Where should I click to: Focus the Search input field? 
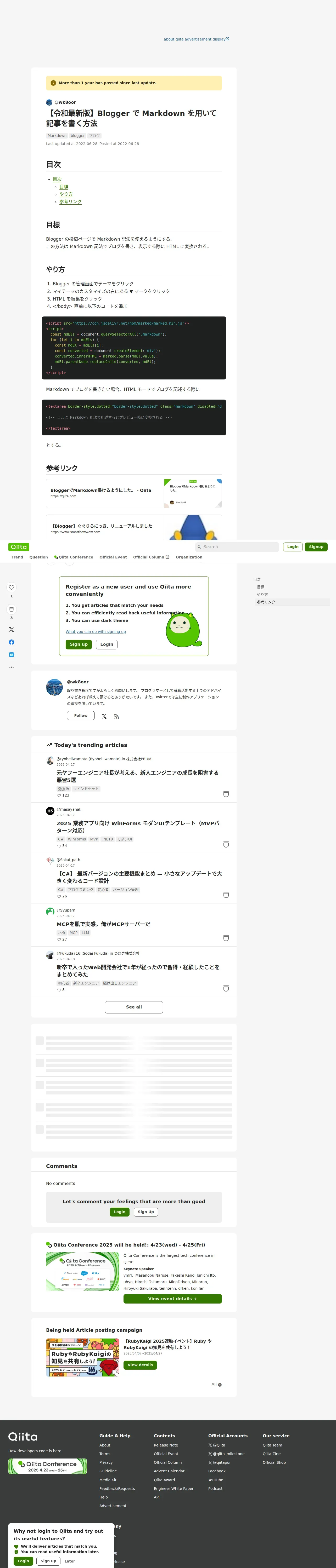tap(237, 547)
